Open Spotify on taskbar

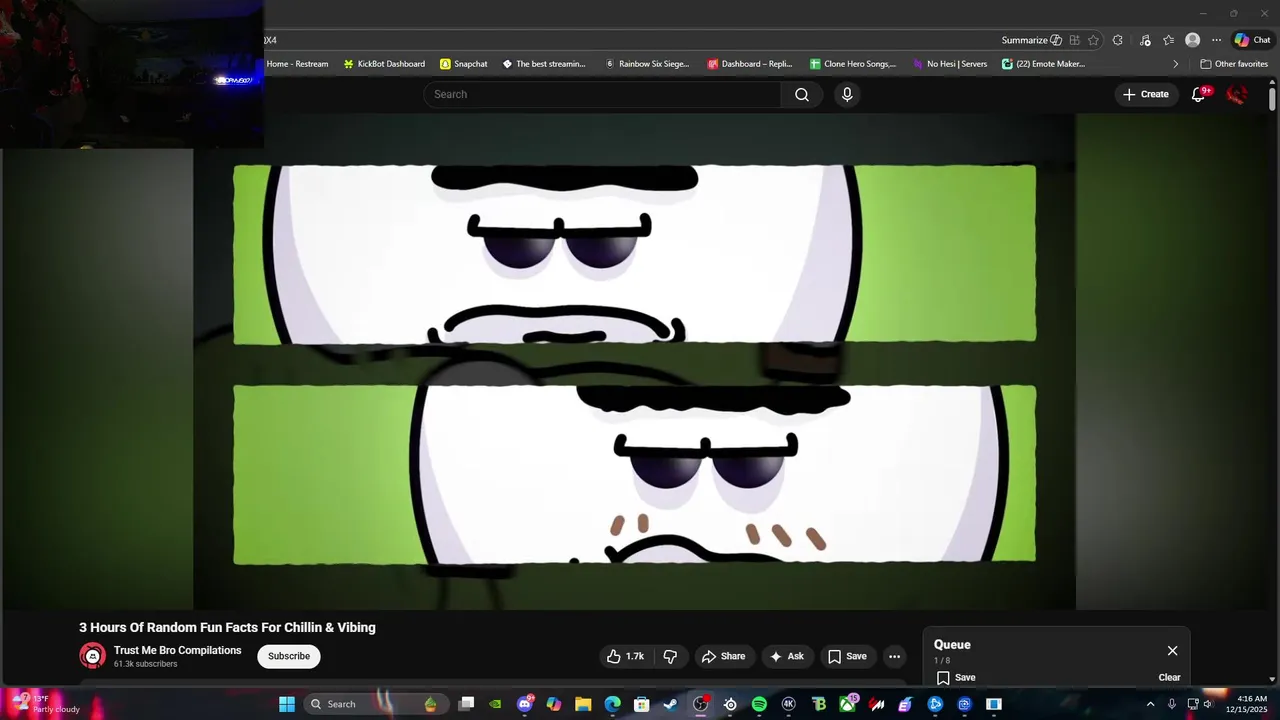[x=759, y=704]
